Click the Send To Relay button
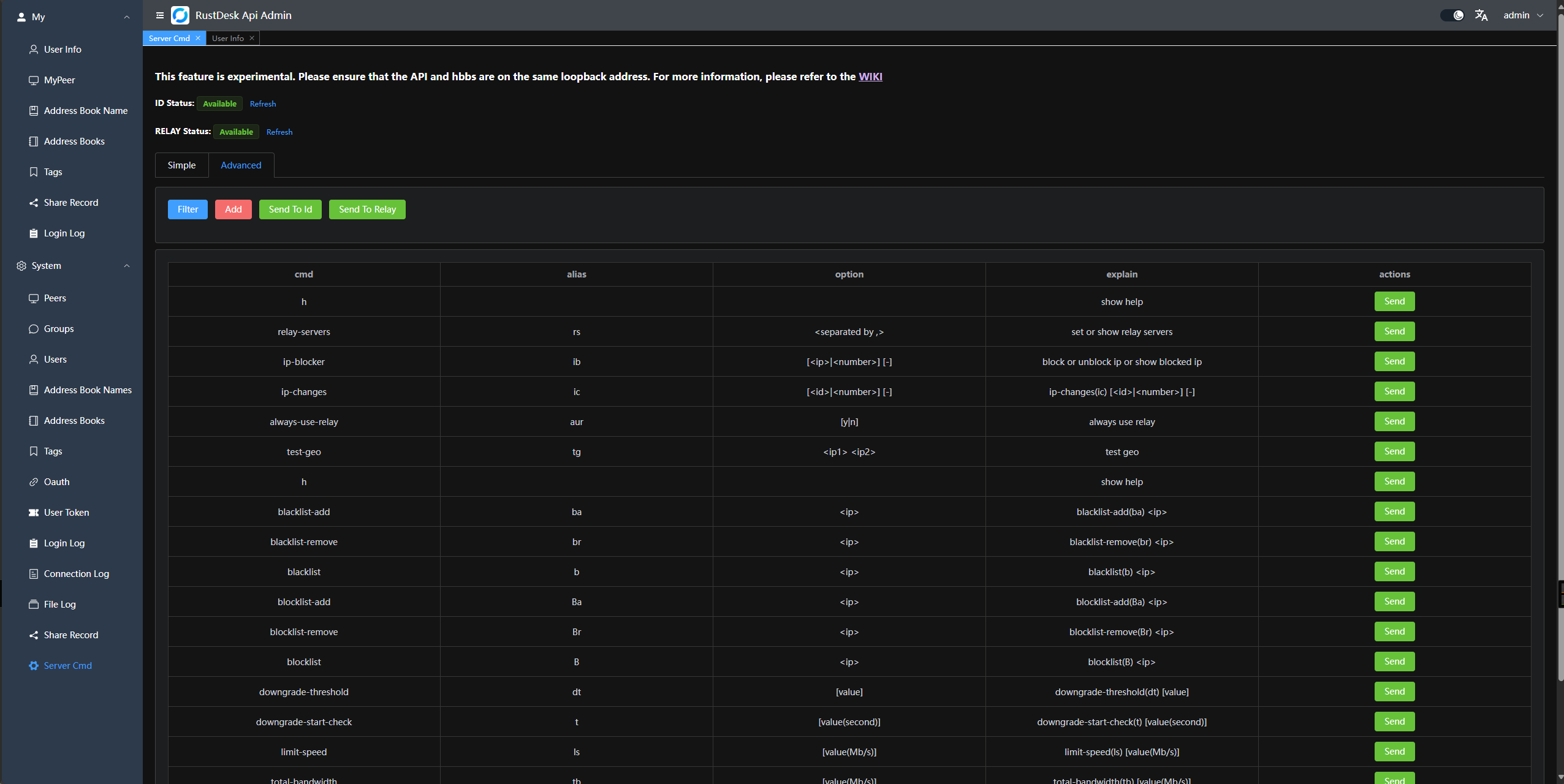1564x784 pixels. (367, 209)
